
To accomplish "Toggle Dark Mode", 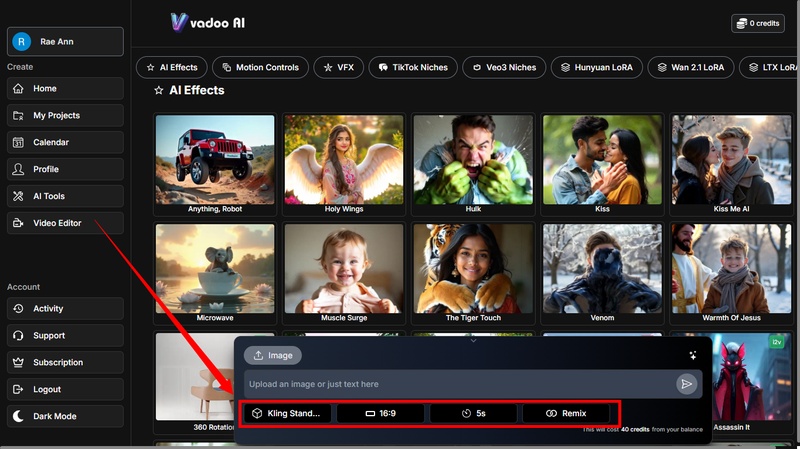I will (x=65, y=416).
